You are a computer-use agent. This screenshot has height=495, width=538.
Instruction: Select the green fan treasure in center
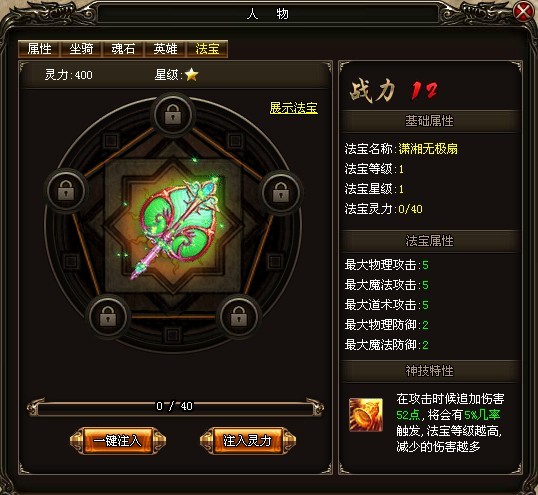click(174, 226)
